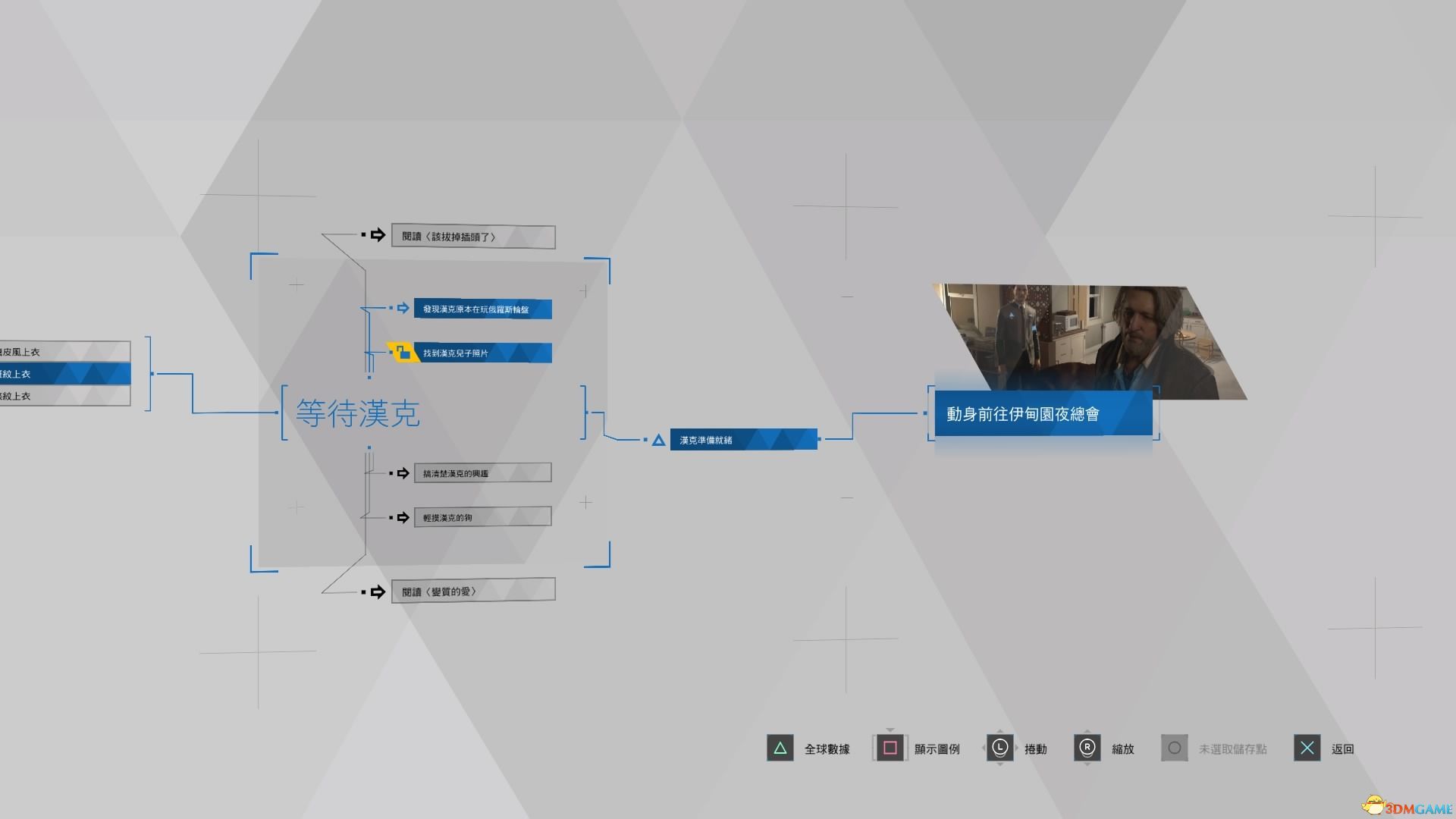Click the 全球數據 icon button

[x=780, y=748]
